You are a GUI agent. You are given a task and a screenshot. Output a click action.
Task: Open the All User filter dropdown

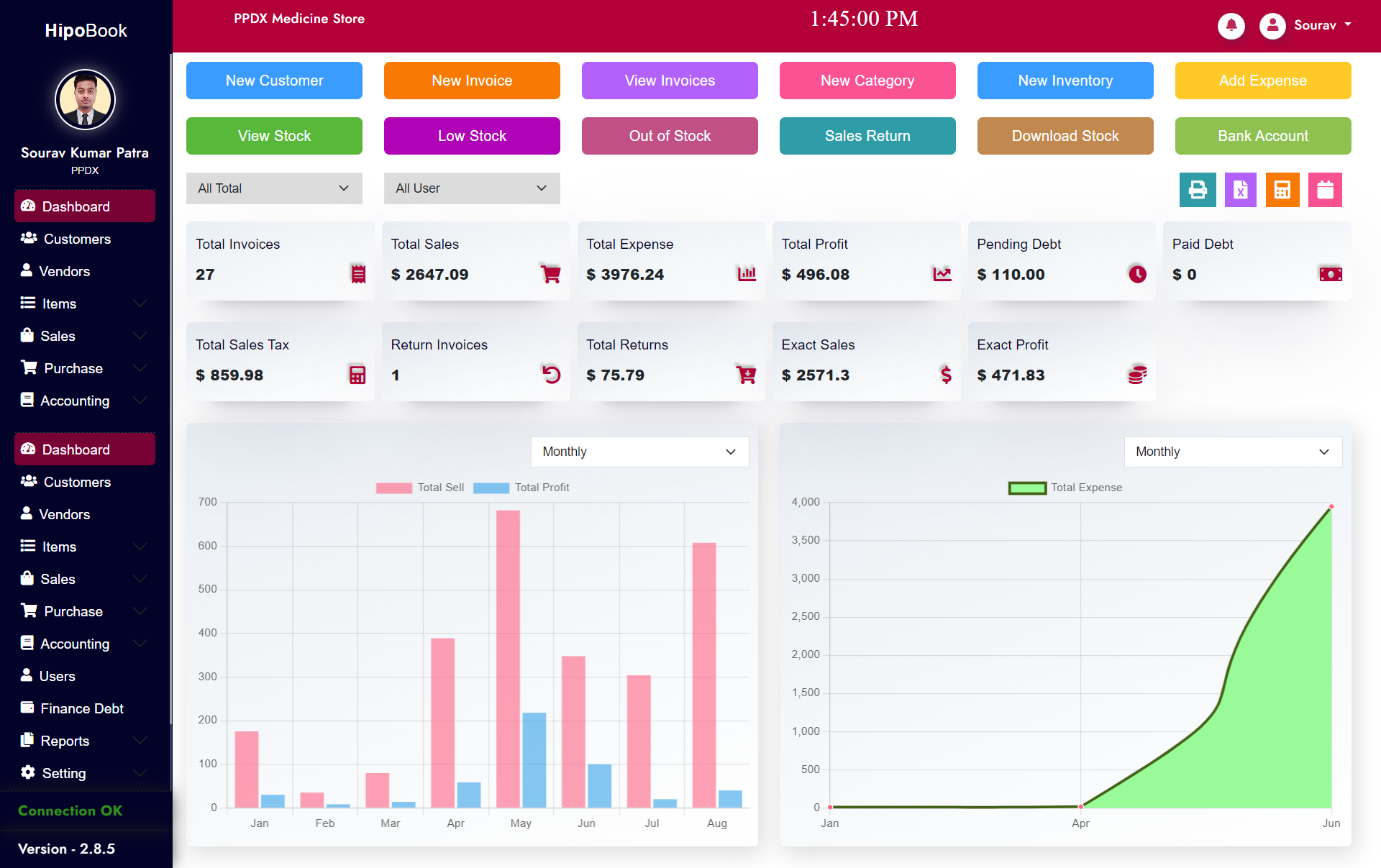(x=472, y=188)
